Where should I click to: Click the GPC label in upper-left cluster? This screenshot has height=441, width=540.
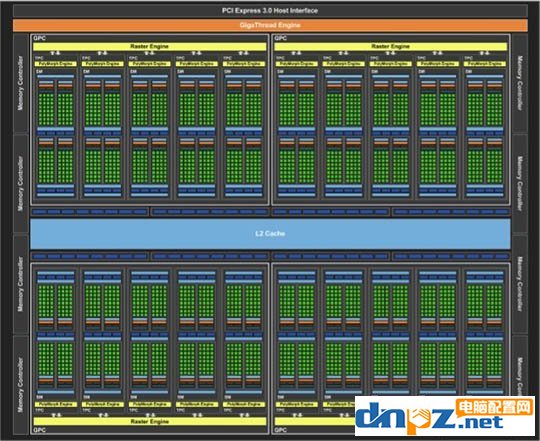40,38
